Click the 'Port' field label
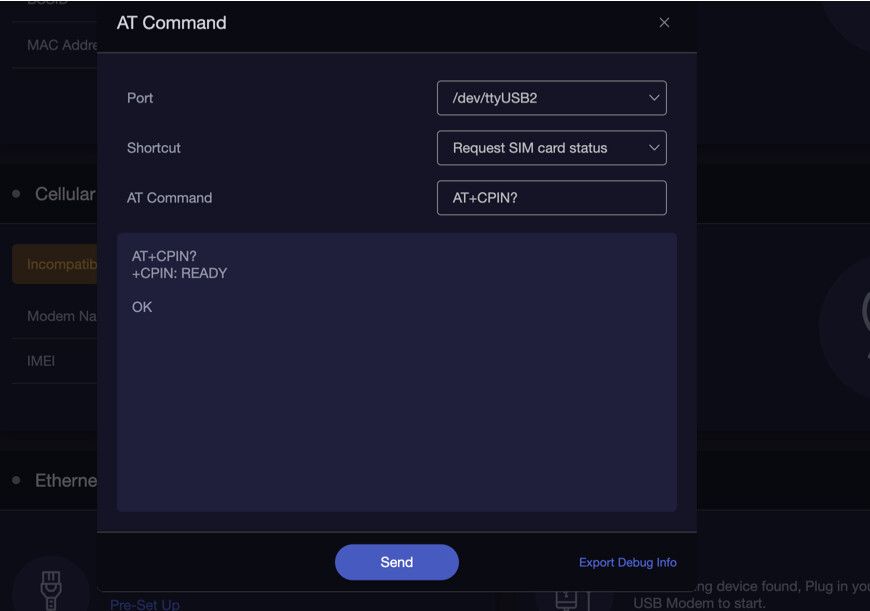Screen dimensions: 870x611 (x=140, y=98)
